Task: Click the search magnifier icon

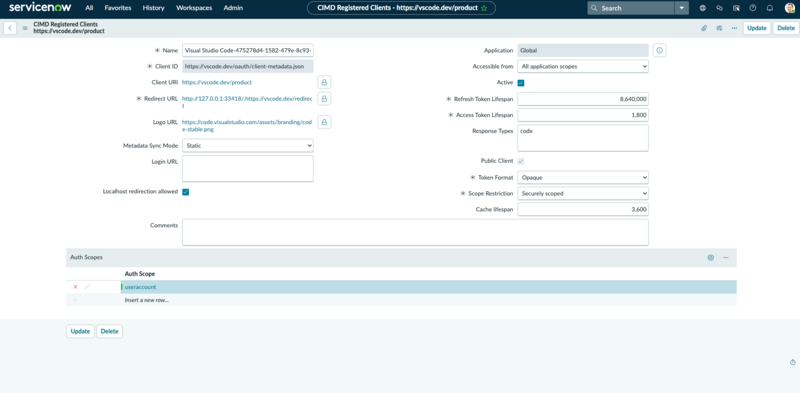Action: coord(594,8)
